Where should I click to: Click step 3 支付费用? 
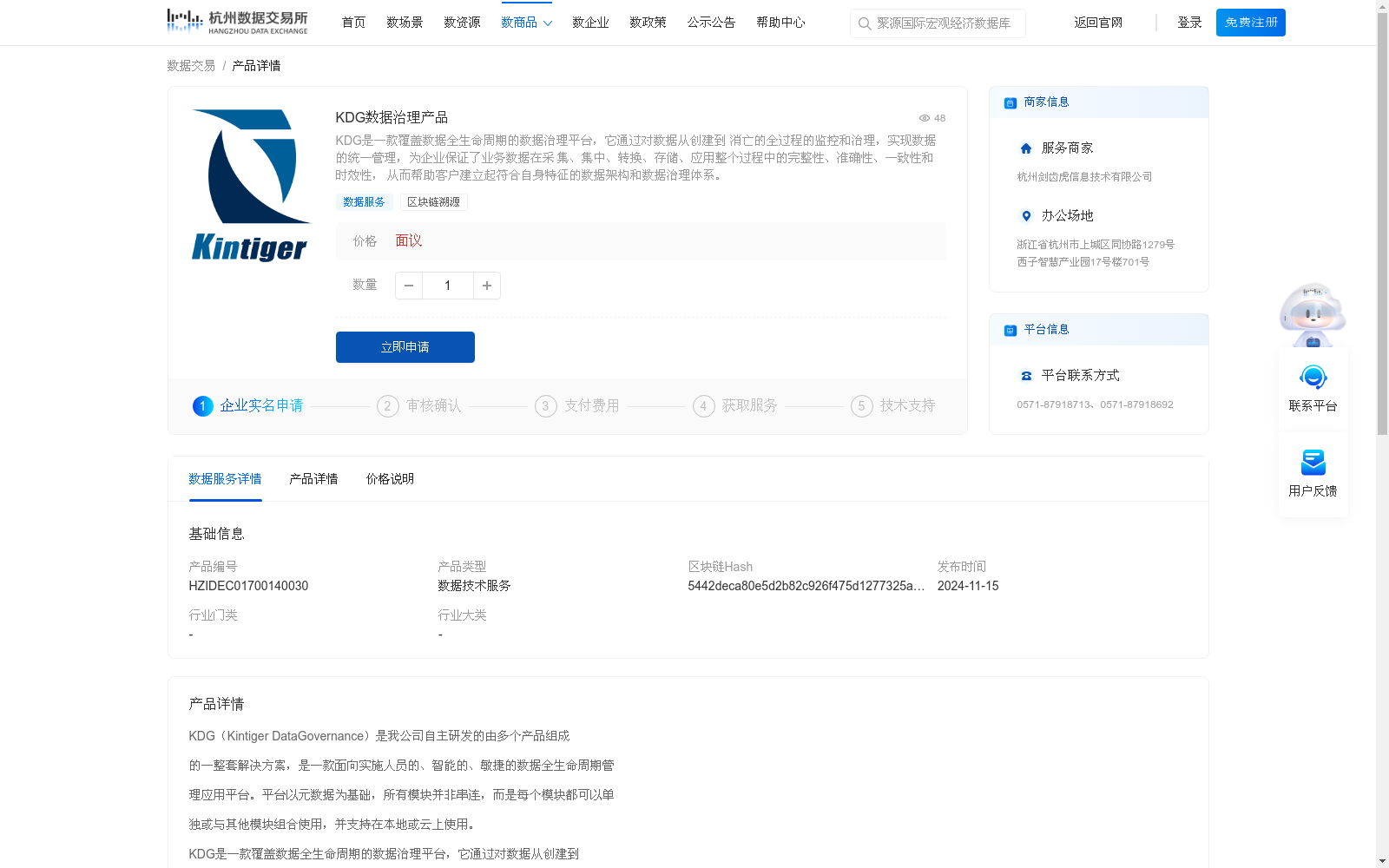577,406
